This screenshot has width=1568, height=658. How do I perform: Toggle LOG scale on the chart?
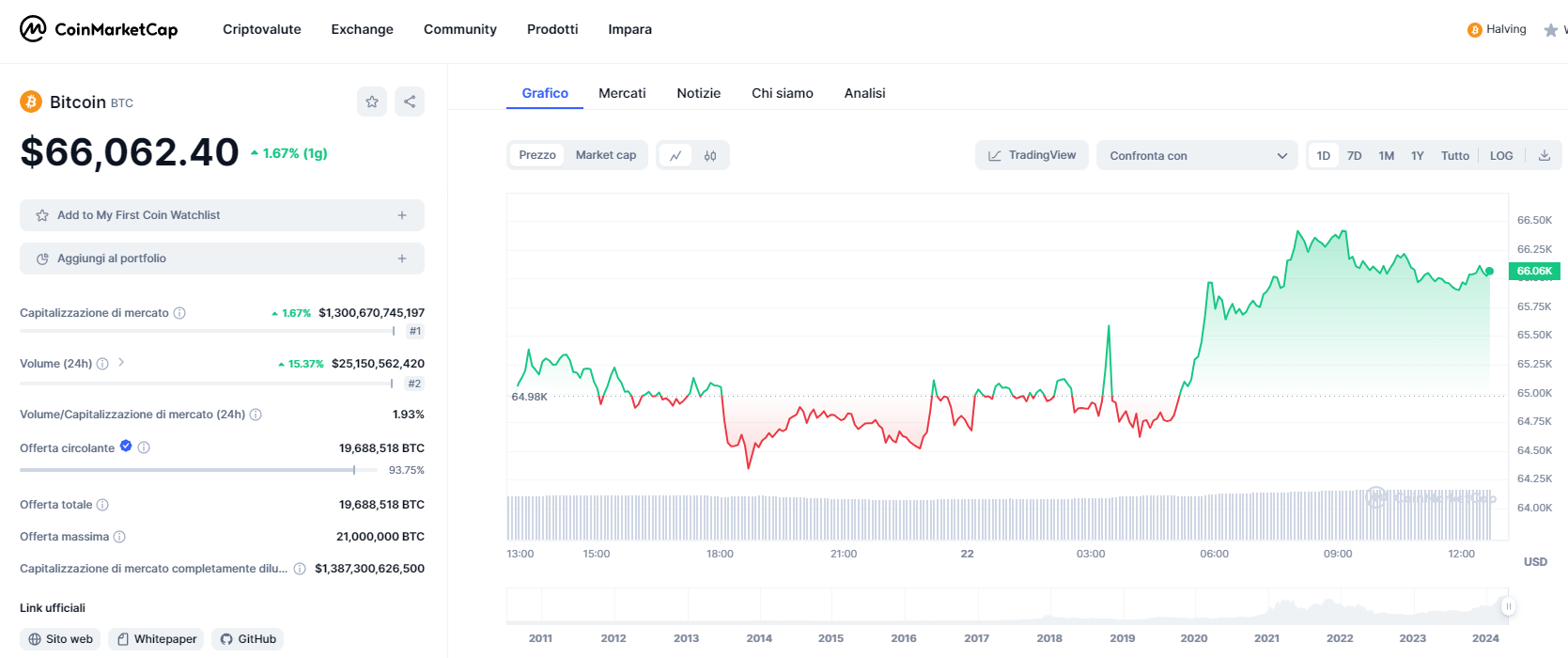tap(1501, 155)
